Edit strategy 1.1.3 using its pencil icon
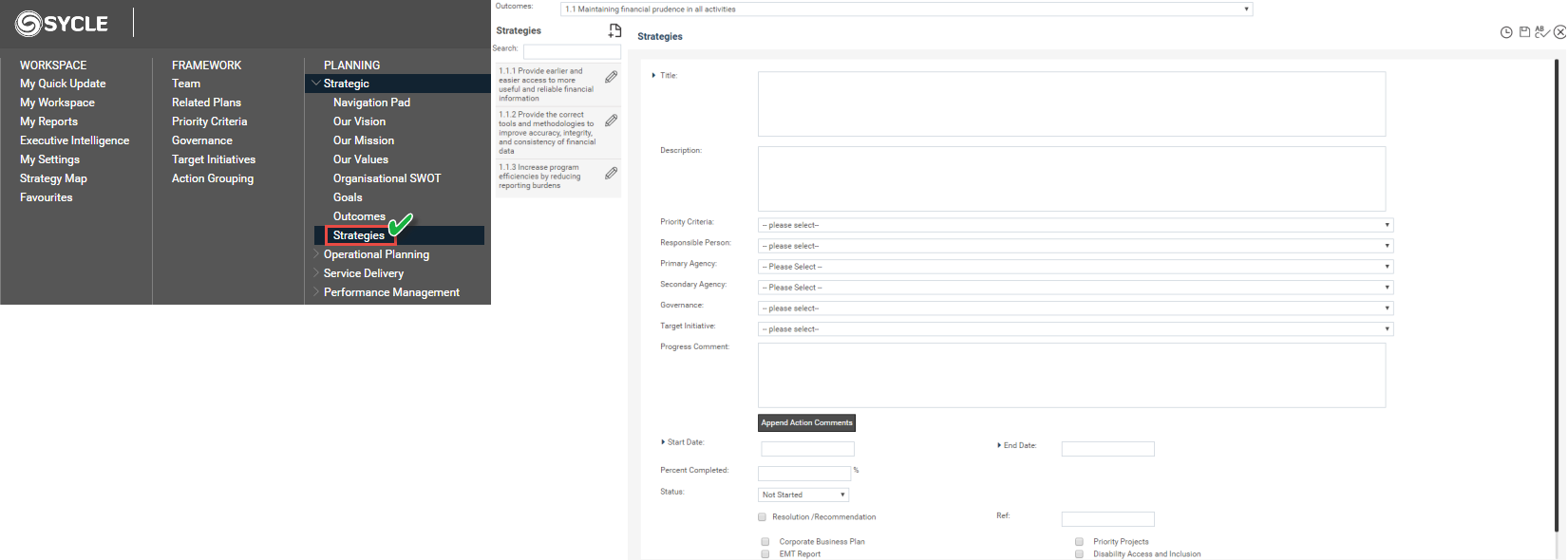The height and width of the screenshot is (560, 1568). [611, 173]
